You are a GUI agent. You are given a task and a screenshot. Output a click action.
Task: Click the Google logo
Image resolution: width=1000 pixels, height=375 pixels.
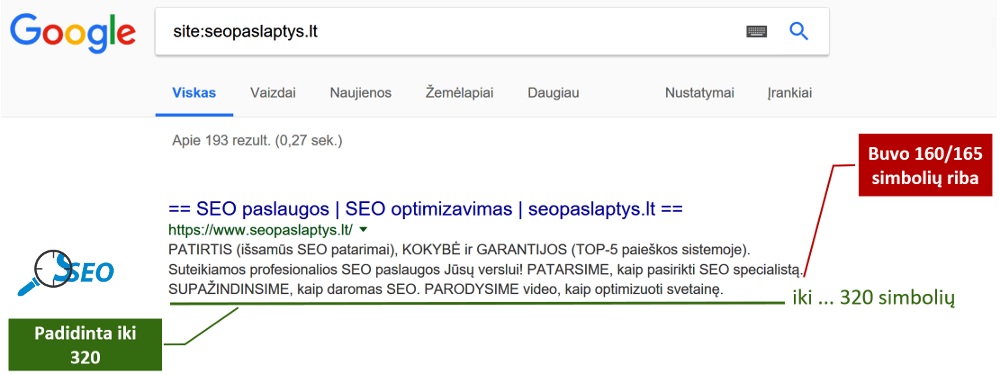(73, 33)
